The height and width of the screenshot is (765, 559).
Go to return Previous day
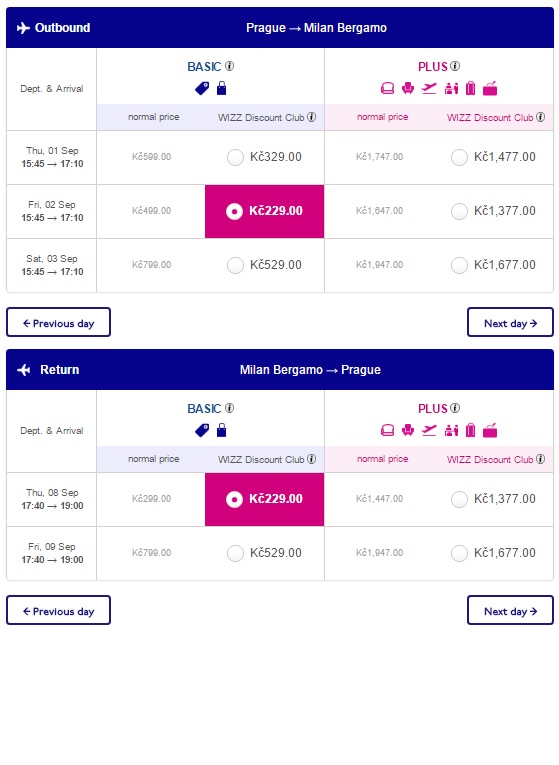click(59, 610)
